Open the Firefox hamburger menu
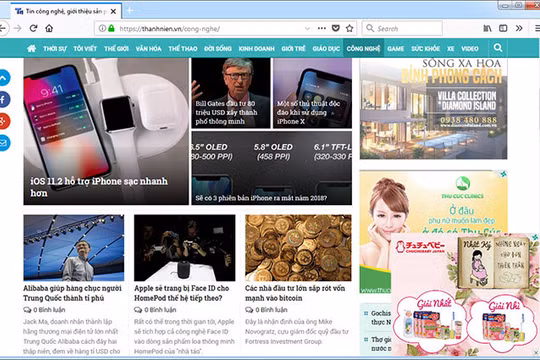This screenshot has height=360, width=540. (x=537, y=28)
